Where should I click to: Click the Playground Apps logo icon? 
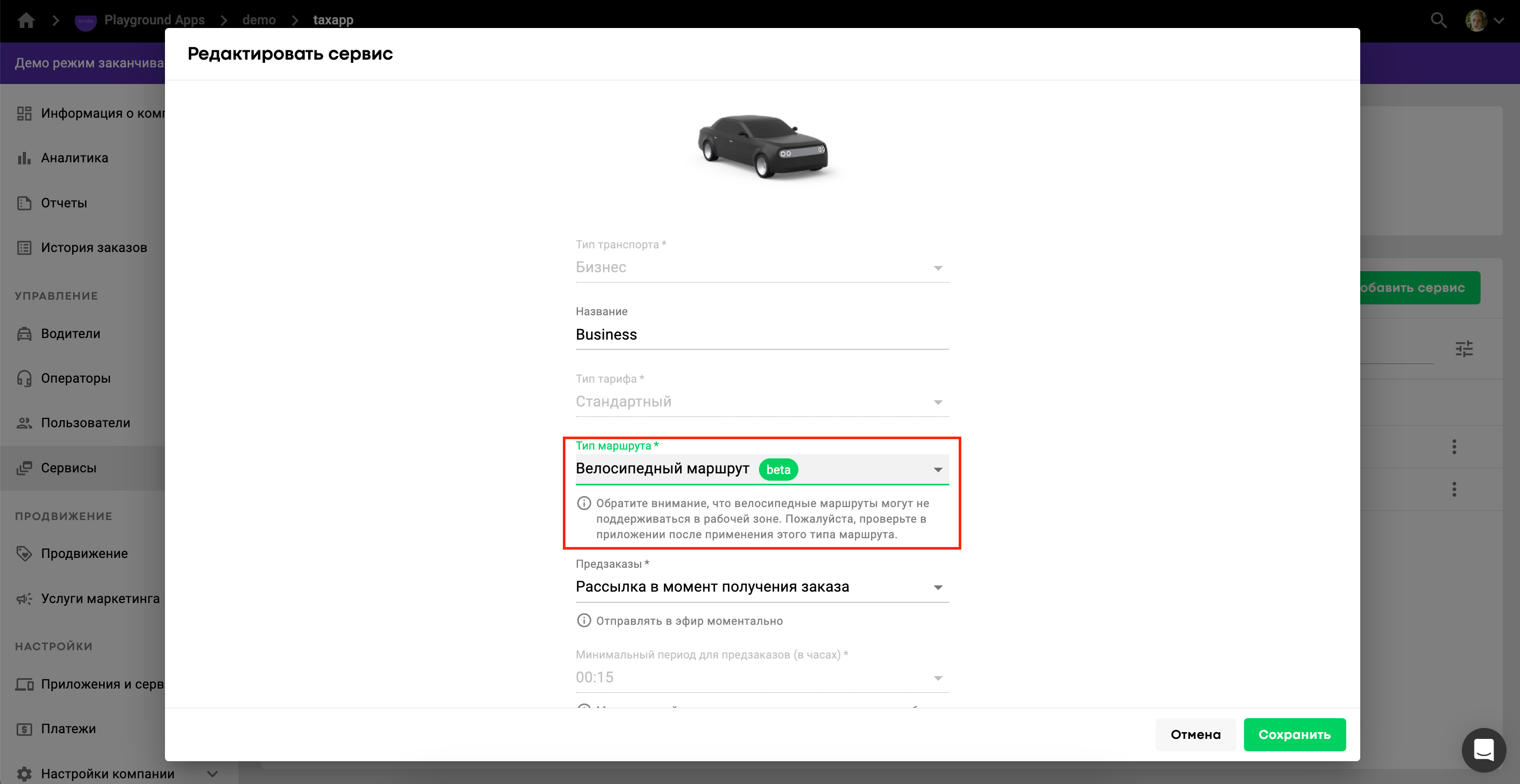[86, 21]
